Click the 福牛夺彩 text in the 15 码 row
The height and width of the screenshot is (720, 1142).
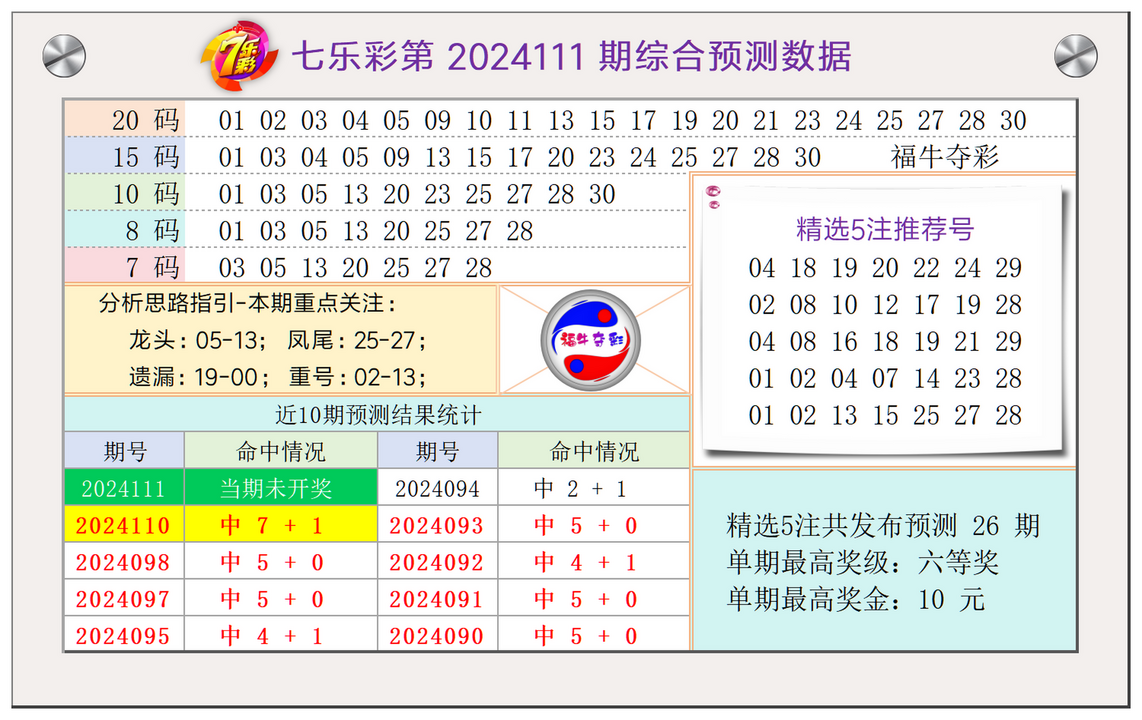pos(945,157)
